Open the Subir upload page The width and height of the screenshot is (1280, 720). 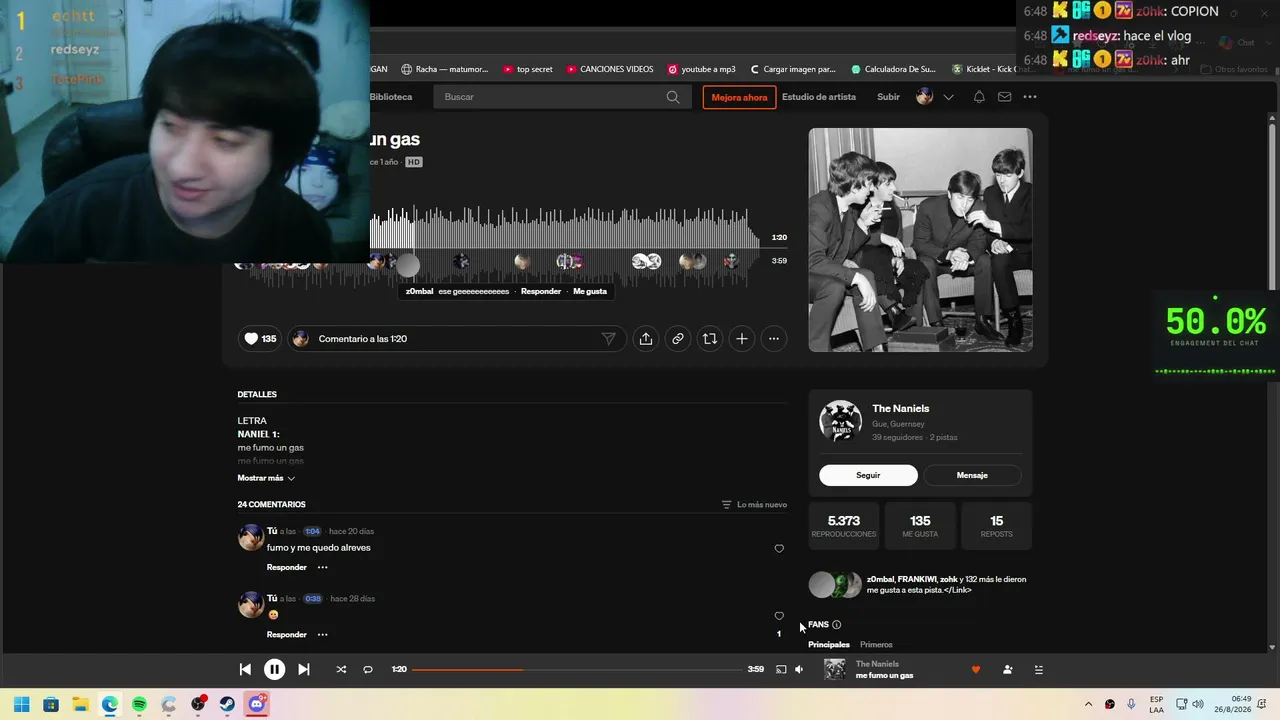(x=888, y=97)
